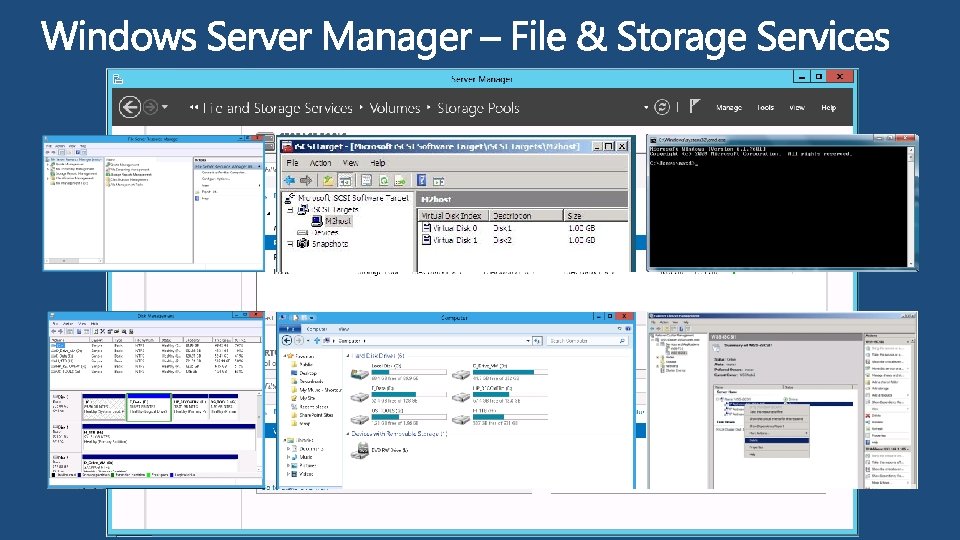The height and width of the screenshot is (540, 960).
Task: Click the File tab in Computer window
Action: 290,329
